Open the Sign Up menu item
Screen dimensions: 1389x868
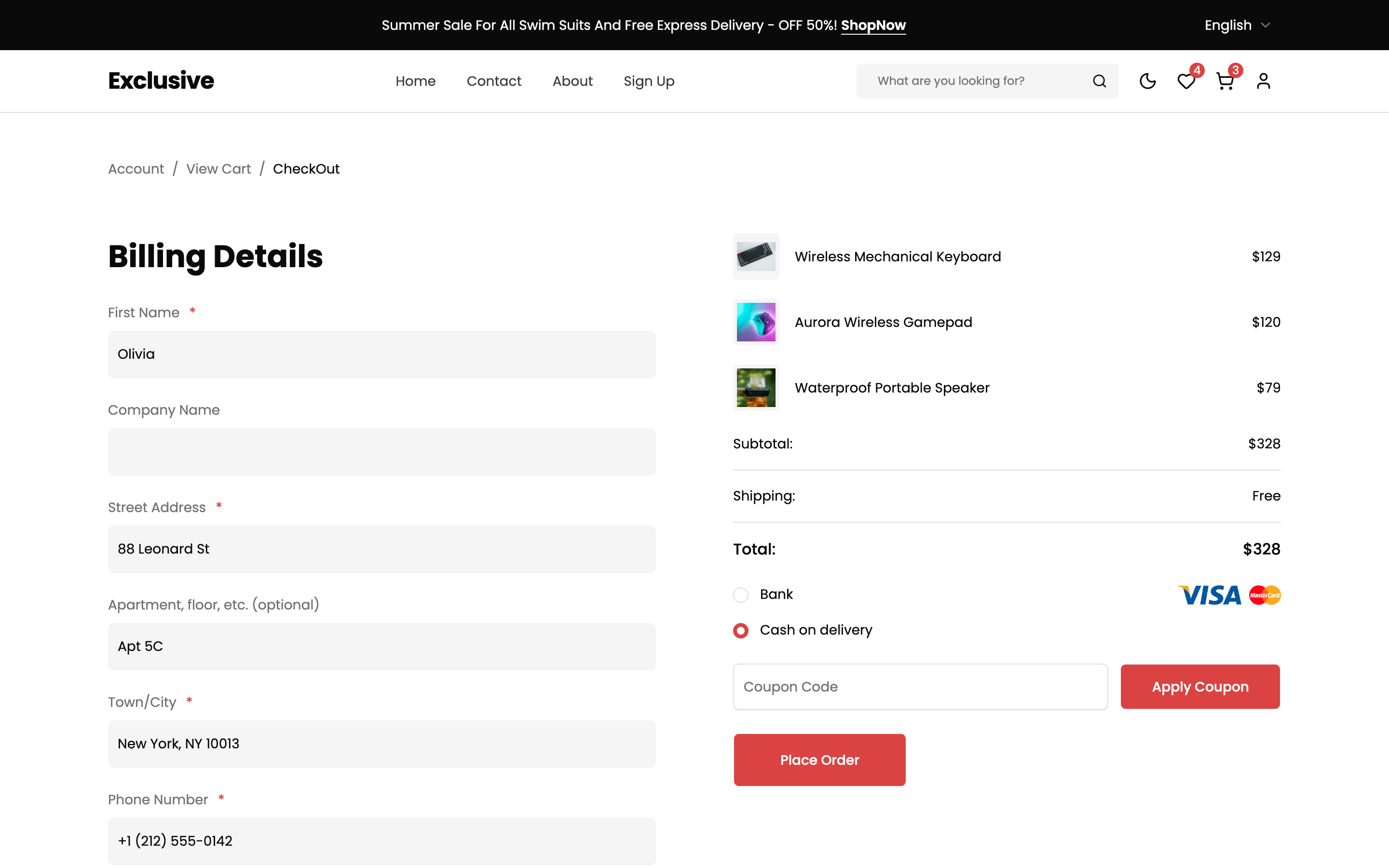(x=649, y=81)
